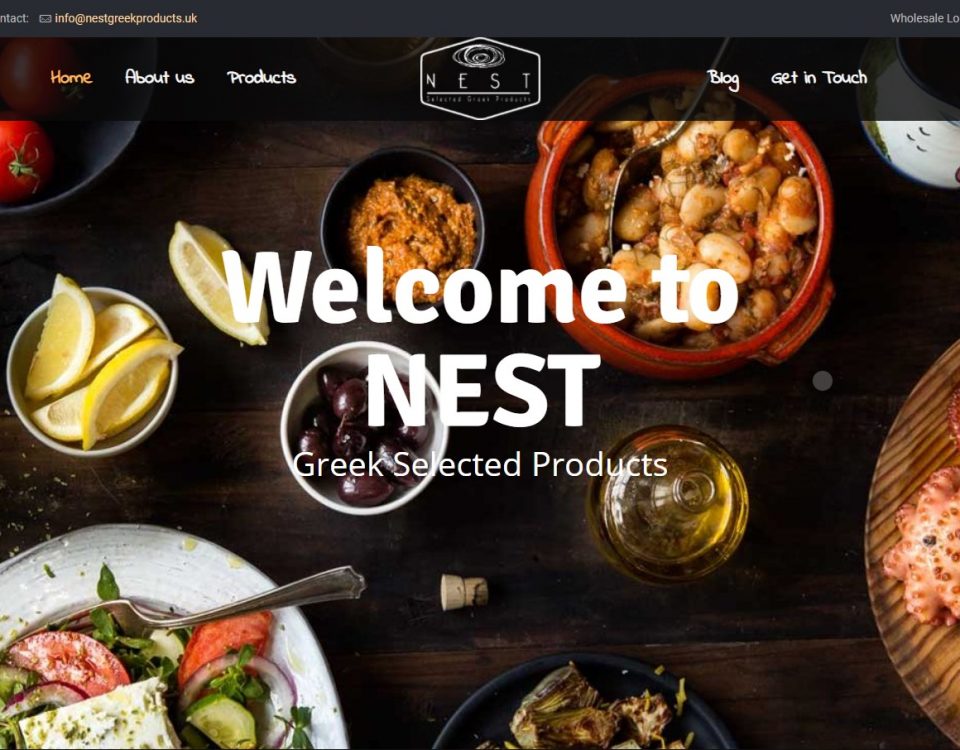Open the About us page
Image resolution: width=960 pixels, height=750 pixels.
pyautogui.click(x=159, y=77)
